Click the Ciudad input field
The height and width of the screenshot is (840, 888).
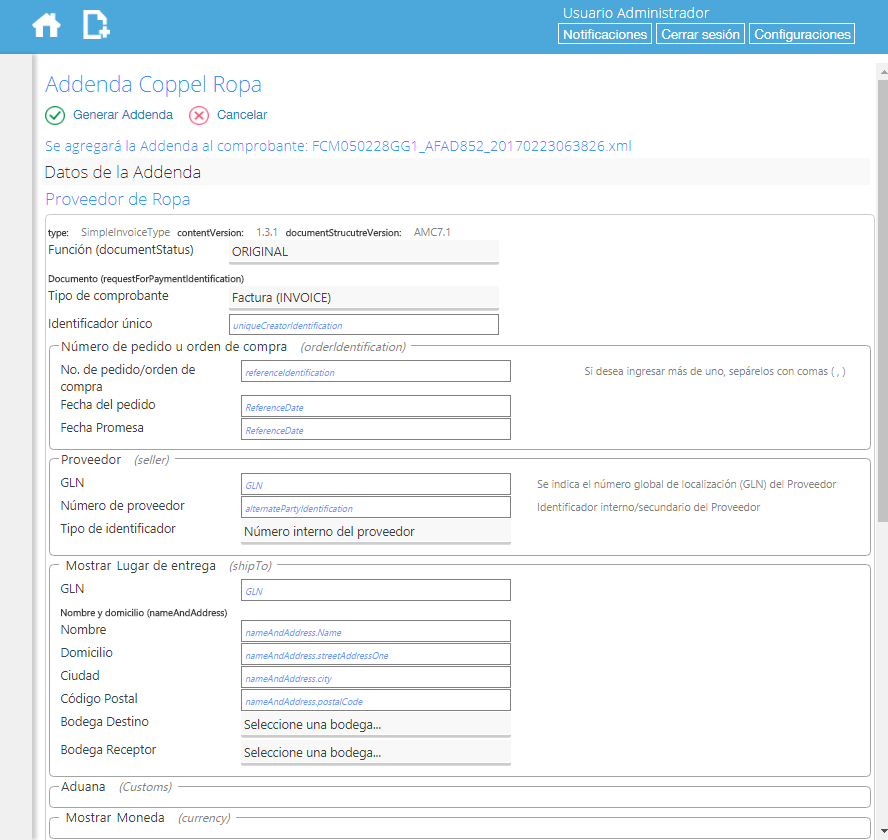[375, 677]
